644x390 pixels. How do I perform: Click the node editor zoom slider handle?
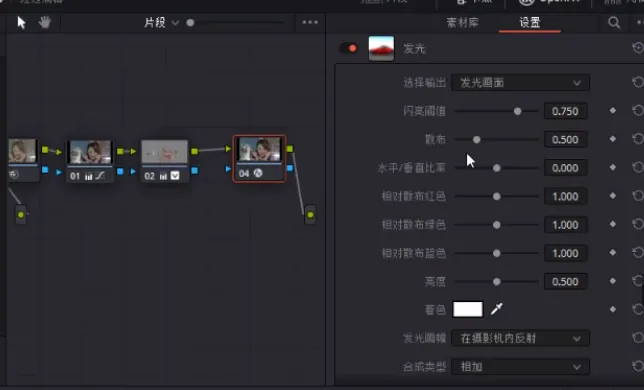(x=190, y=23)
